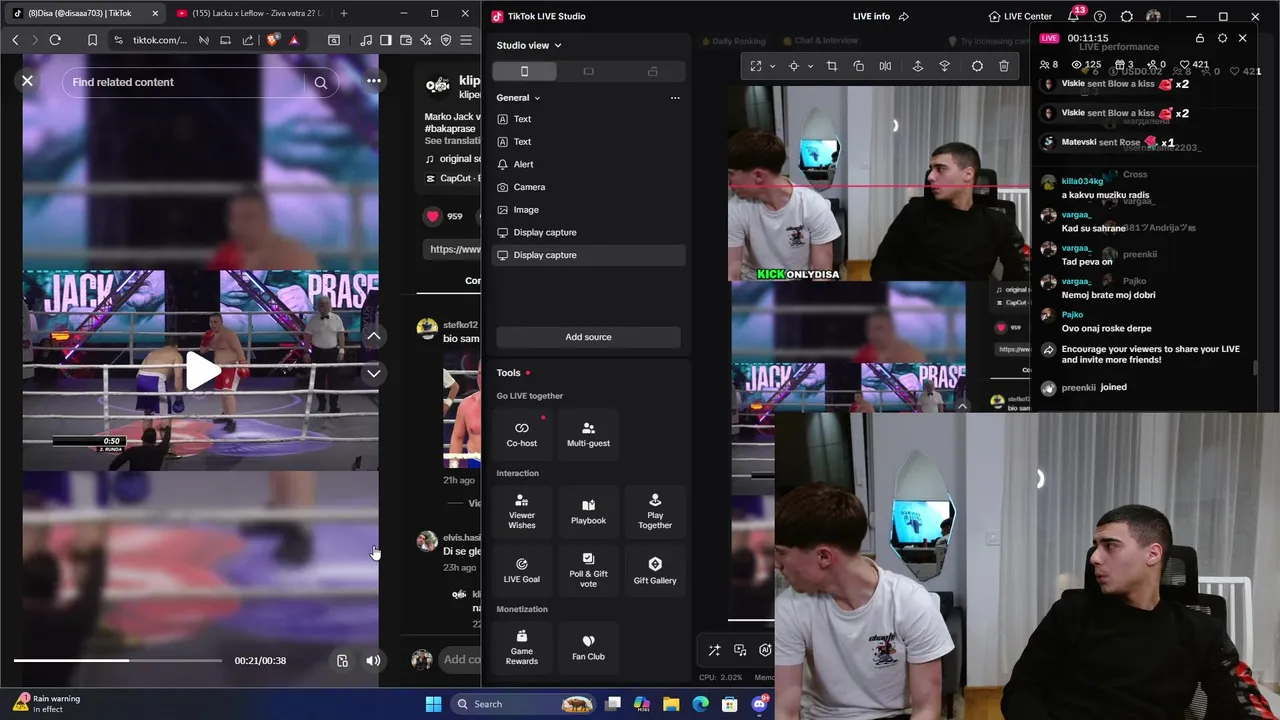Open the browser hamburger menu
This screenshot has width=1280, height=720.
coord(466,40)
